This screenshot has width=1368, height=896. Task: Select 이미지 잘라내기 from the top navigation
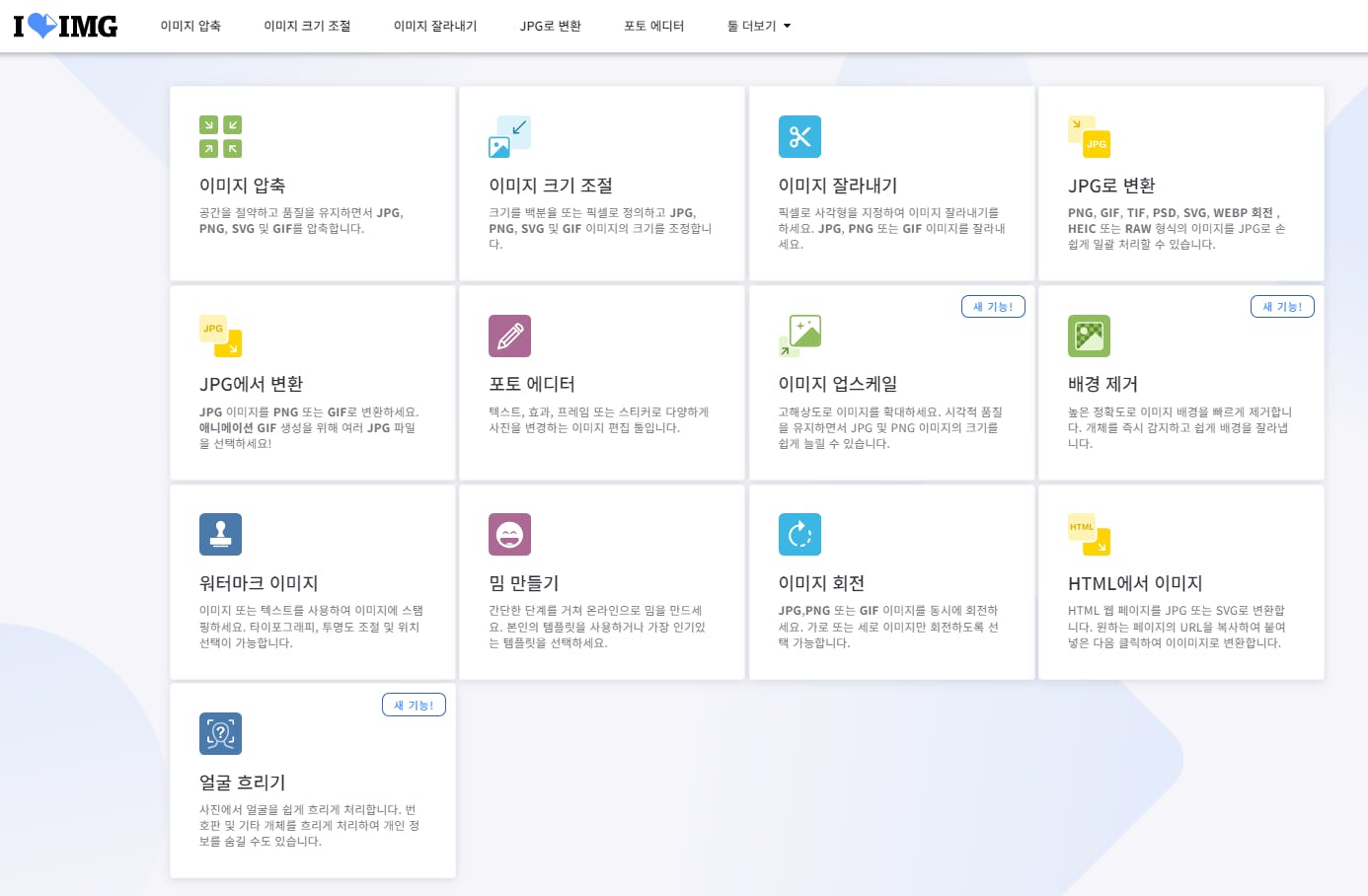point(435,26)
